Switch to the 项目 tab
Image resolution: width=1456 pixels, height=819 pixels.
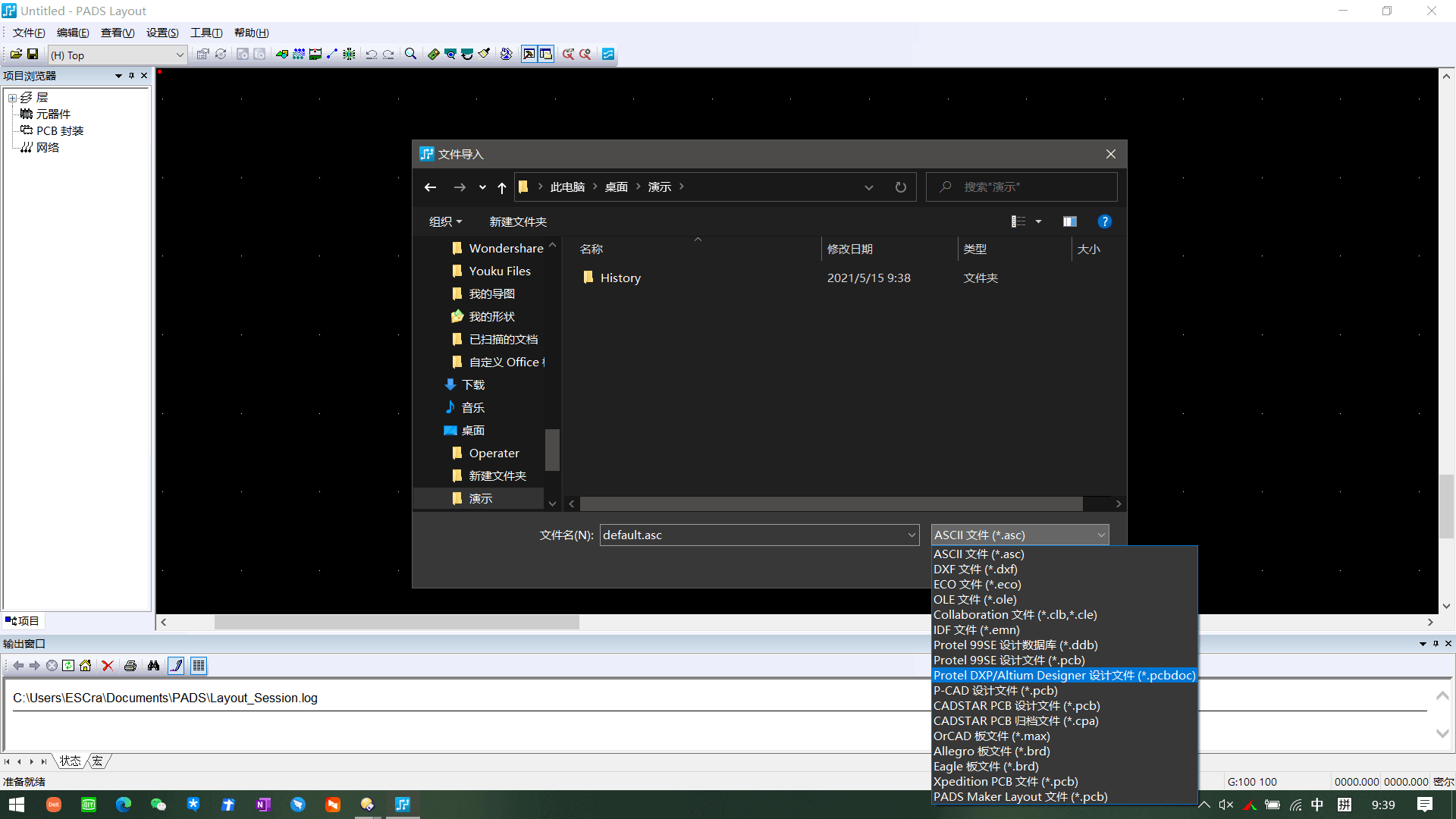23,621
